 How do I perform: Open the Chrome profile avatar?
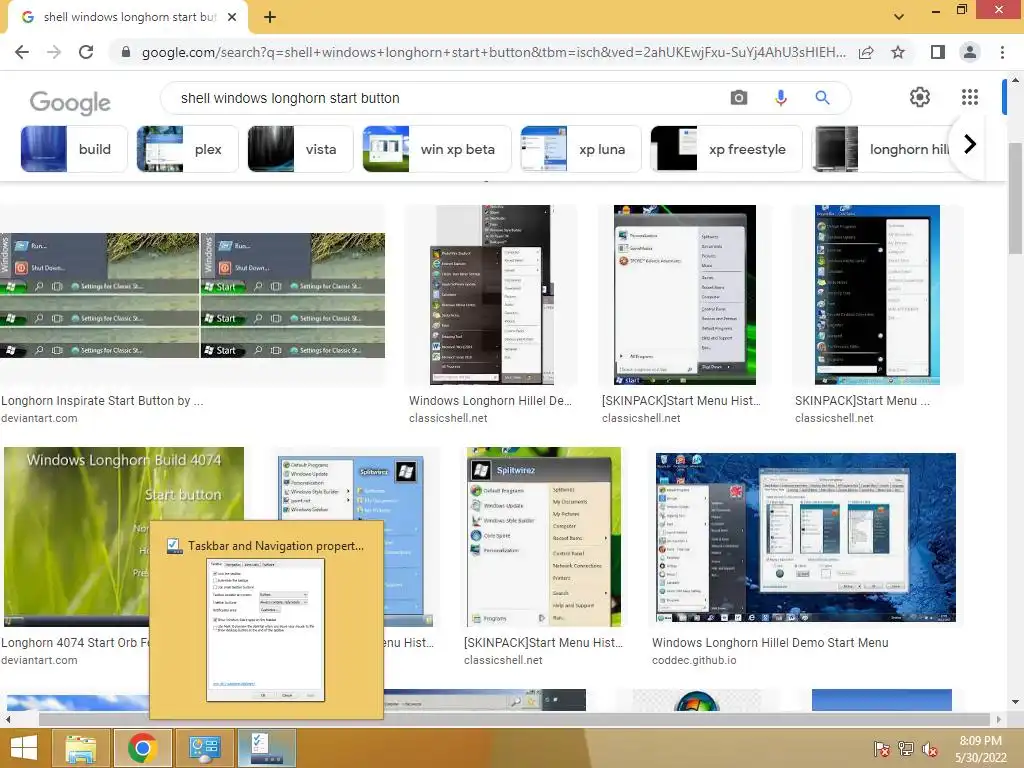point(970,52)
